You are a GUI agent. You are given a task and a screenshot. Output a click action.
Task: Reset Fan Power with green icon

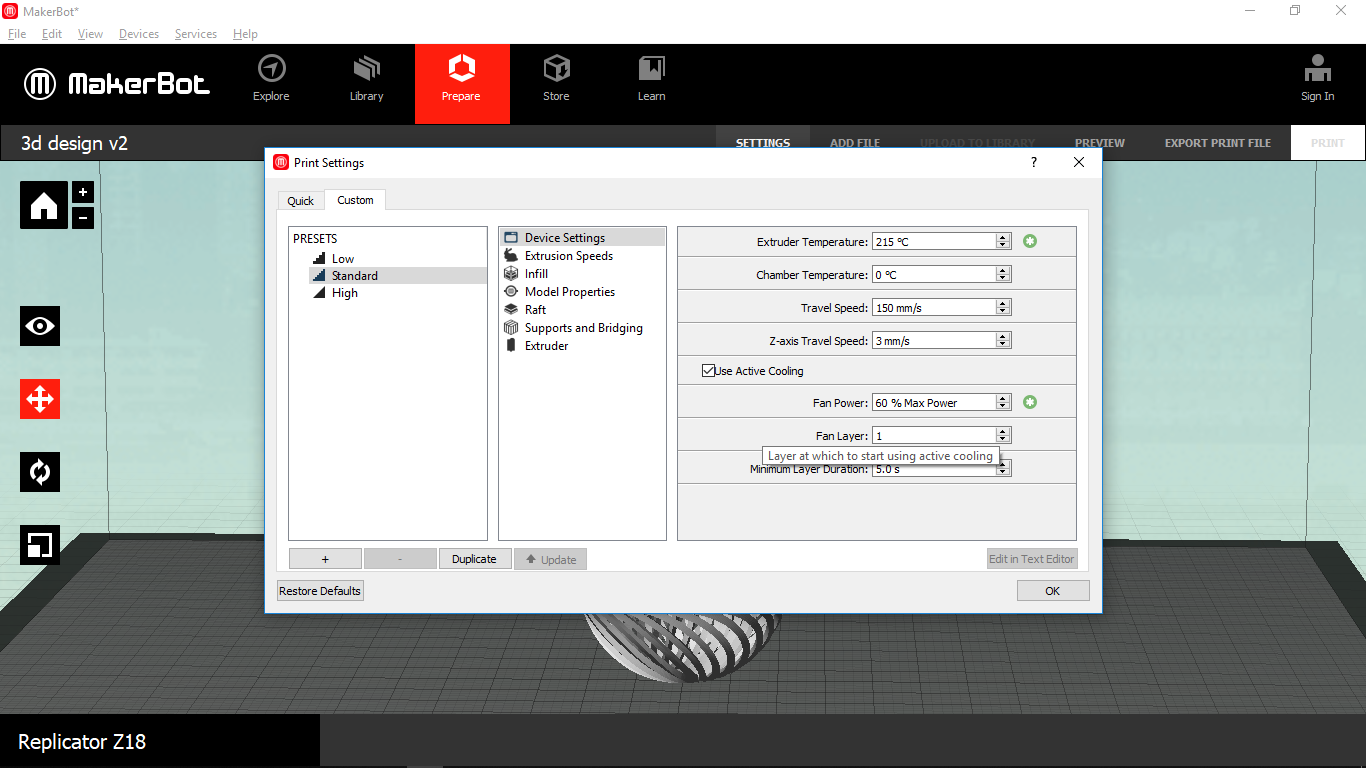point(1030,402)
